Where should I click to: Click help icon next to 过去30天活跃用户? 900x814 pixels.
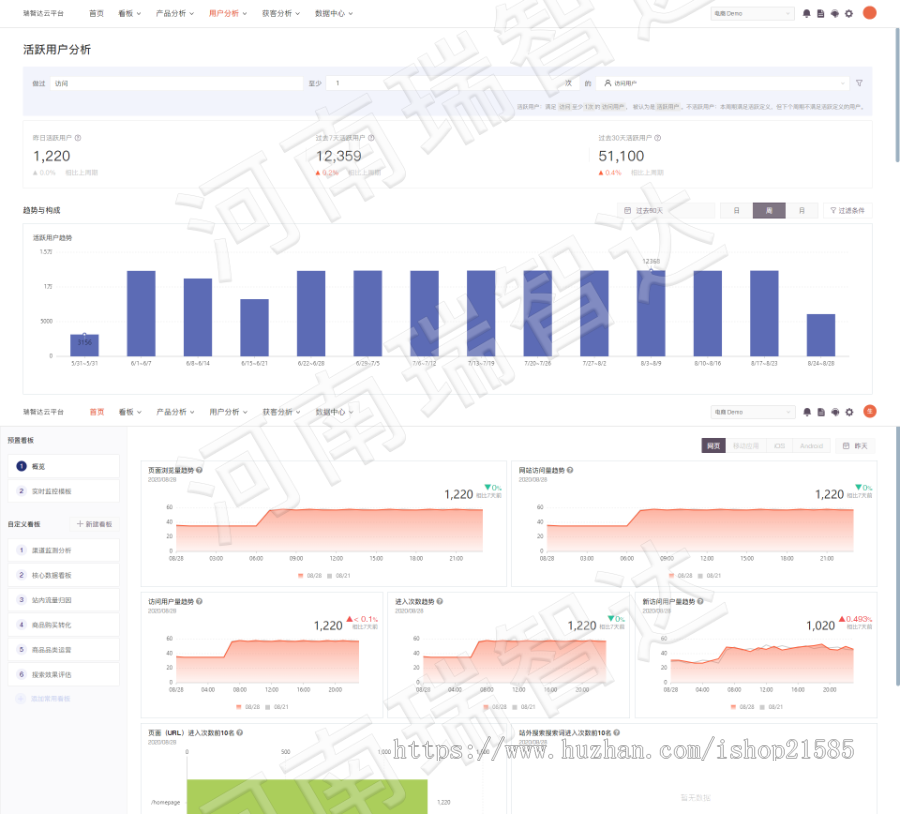point(658,138)
